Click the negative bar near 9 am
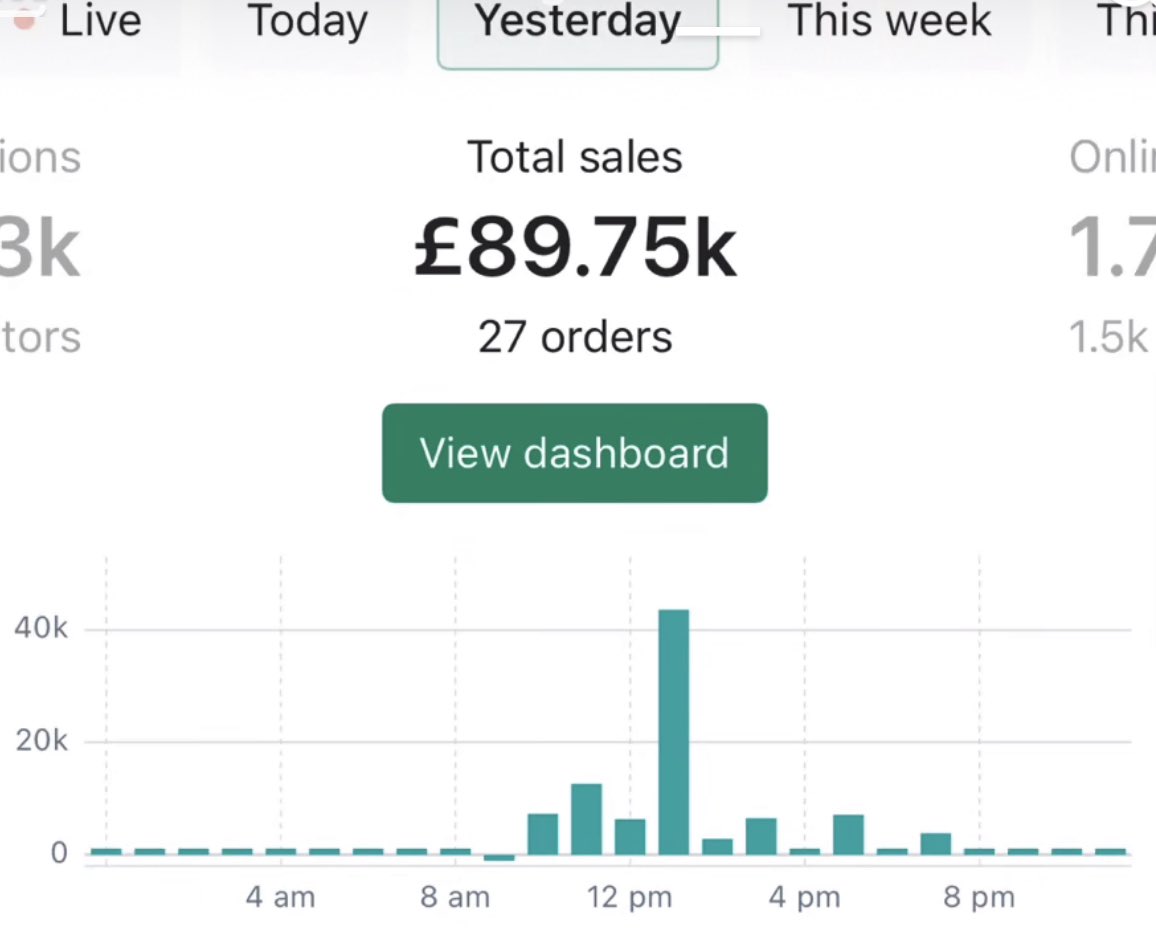Screen dimensions: 1156x928 click(499, 857)
